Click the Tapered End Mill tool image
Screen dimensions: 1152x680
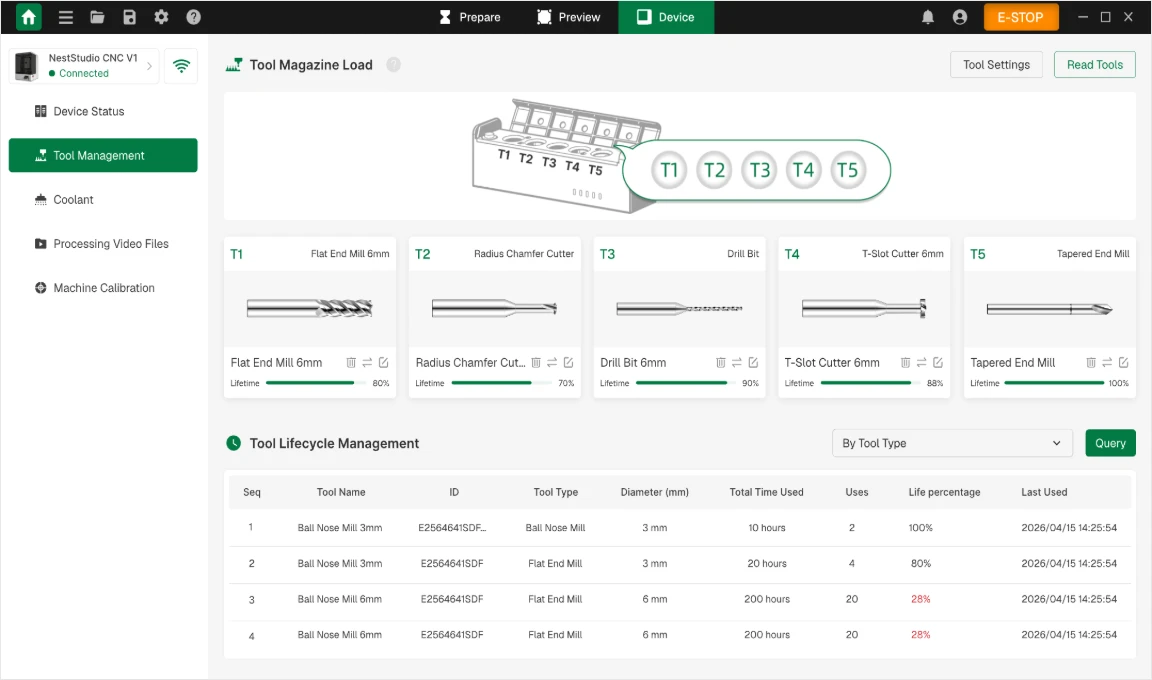click(1049, 308)
